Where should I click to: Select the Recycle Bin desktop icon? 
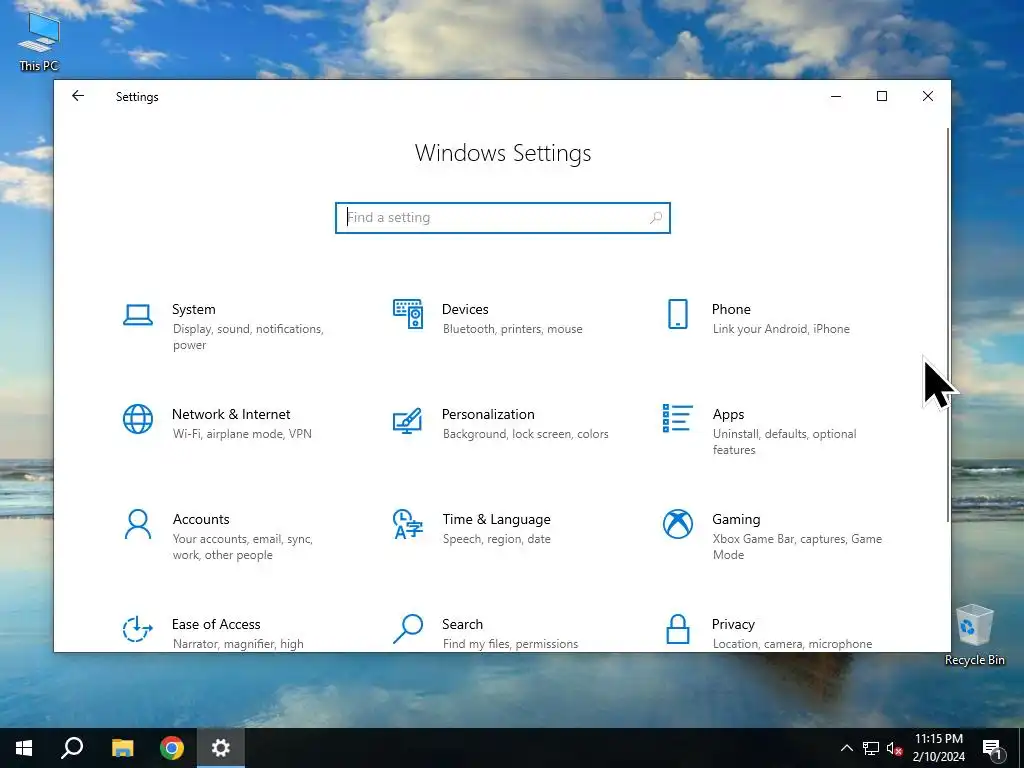(974, 634)
